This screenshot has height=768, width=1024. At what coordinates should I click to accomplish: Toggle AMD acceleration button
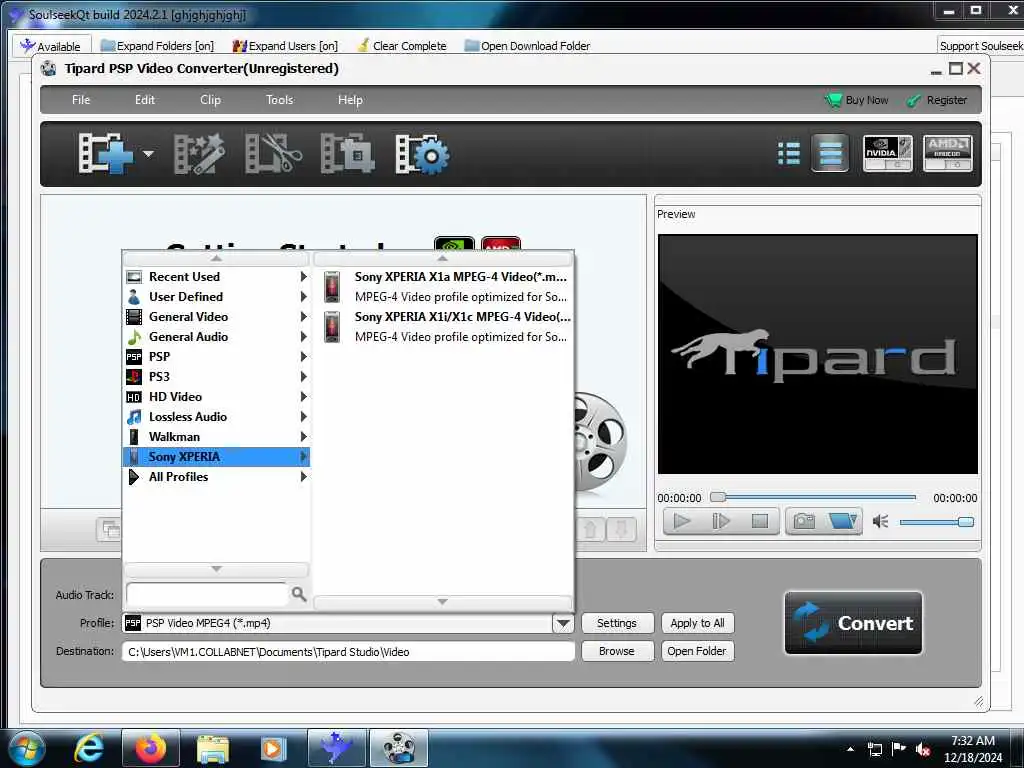[x=948, y=153]
